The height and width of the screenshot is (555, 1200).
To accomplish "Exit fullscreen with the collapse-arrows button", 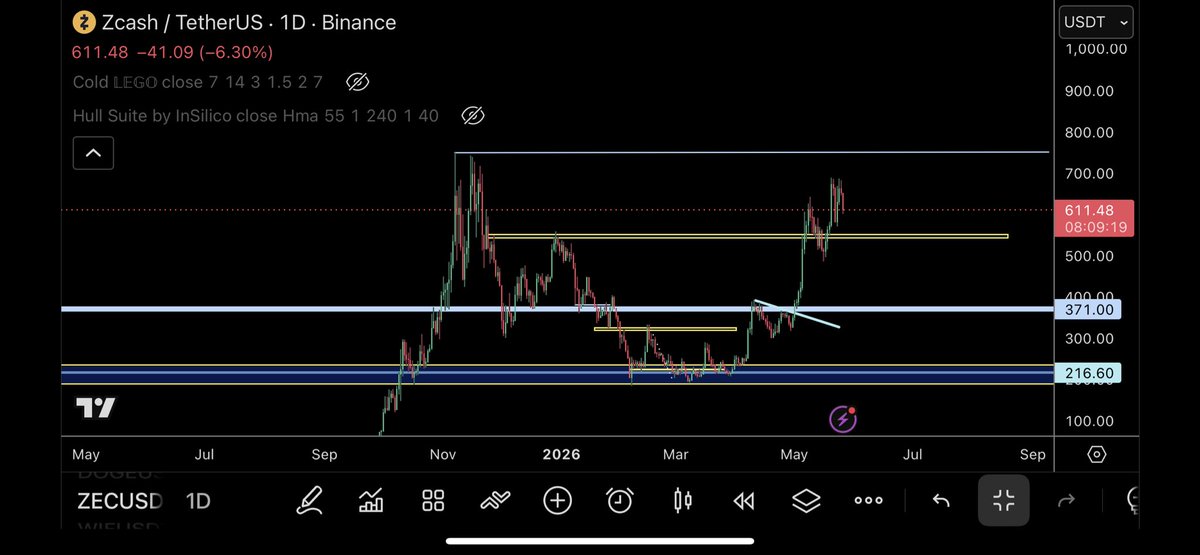I will [x=1004, y=500].
